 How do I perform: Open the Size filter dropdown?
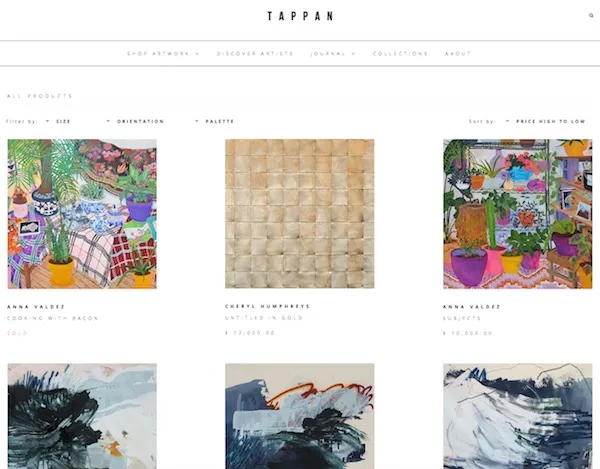click(x=58, y=121)
